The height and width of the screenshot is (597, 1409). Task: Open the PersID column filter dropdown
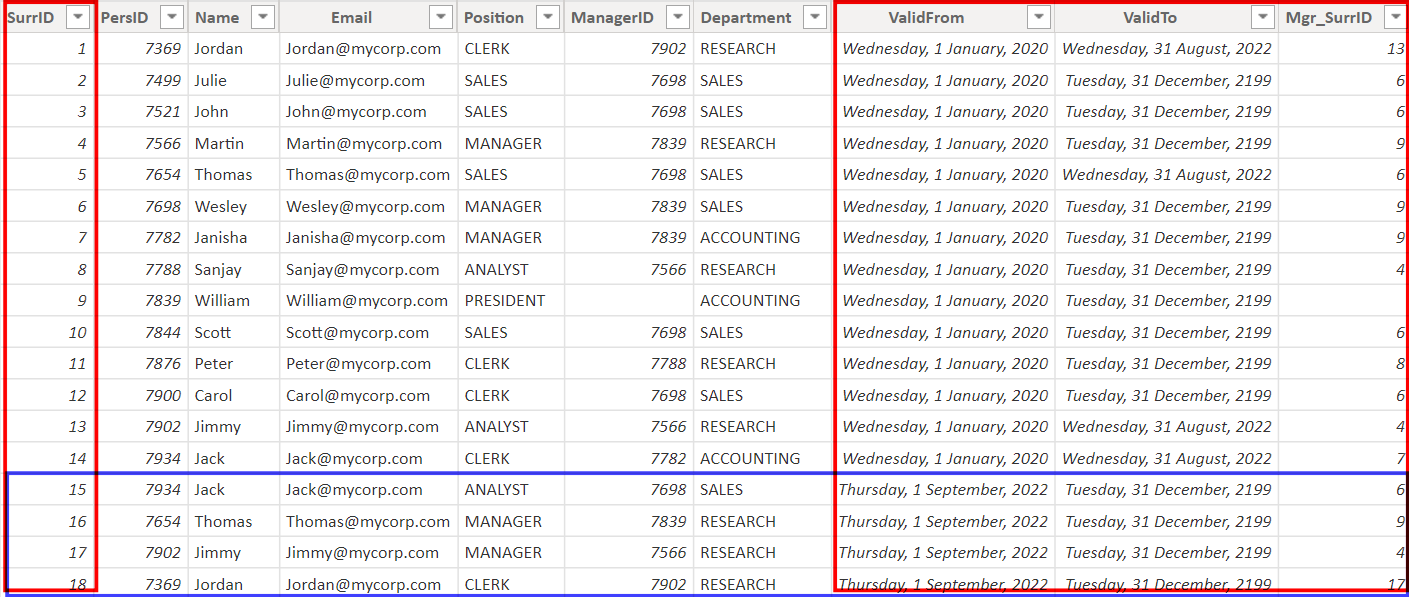tap(172, 17)
